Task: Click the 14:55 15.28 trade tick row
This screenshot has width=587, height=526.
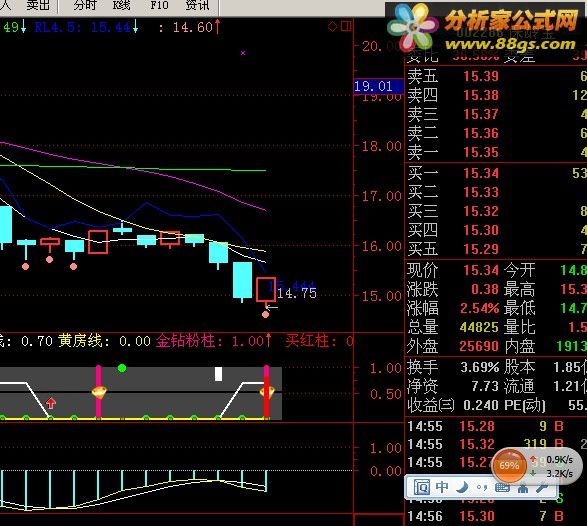Action: coord(496,426)
